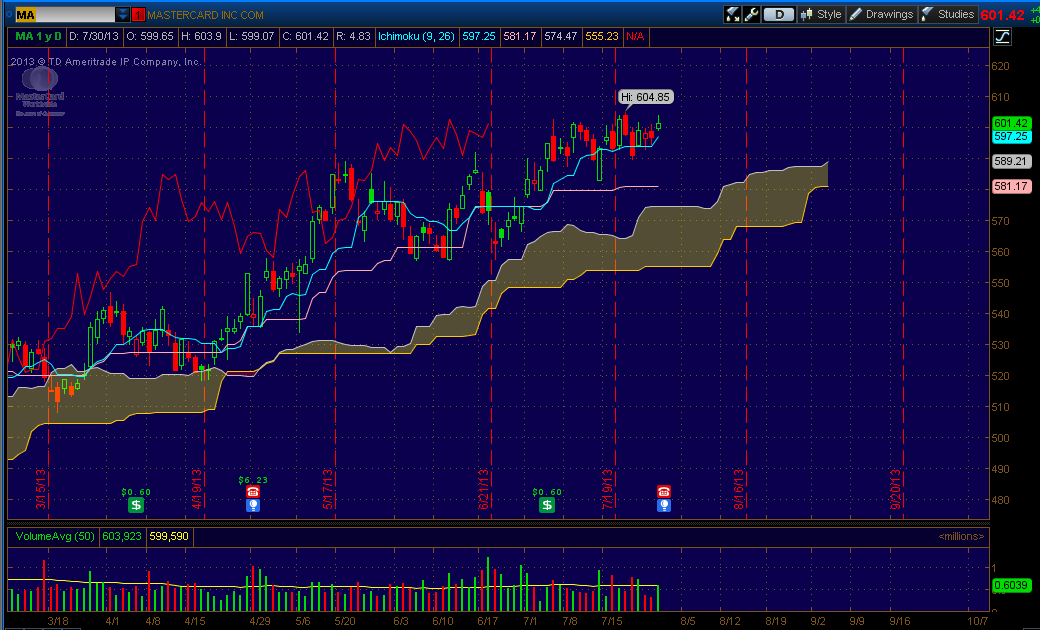Click the 9/20/13 expiration marker
1040x630 pixels.
[896, 489]
